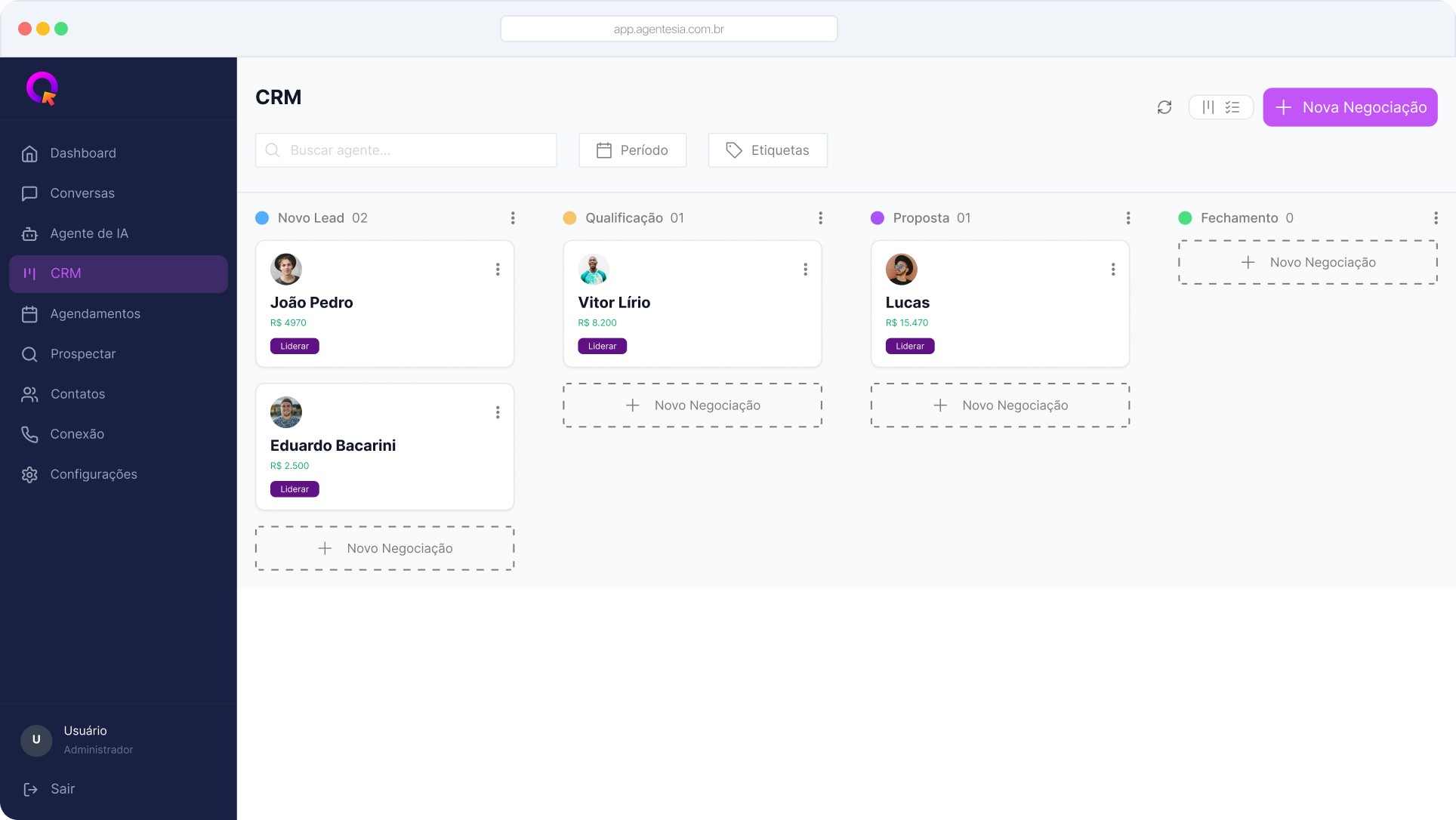Screen dimensions: 1456x820
Task: Click the refresh icon near Nova Negociação
Action: pyautogui.click(x=1164, y=107)
